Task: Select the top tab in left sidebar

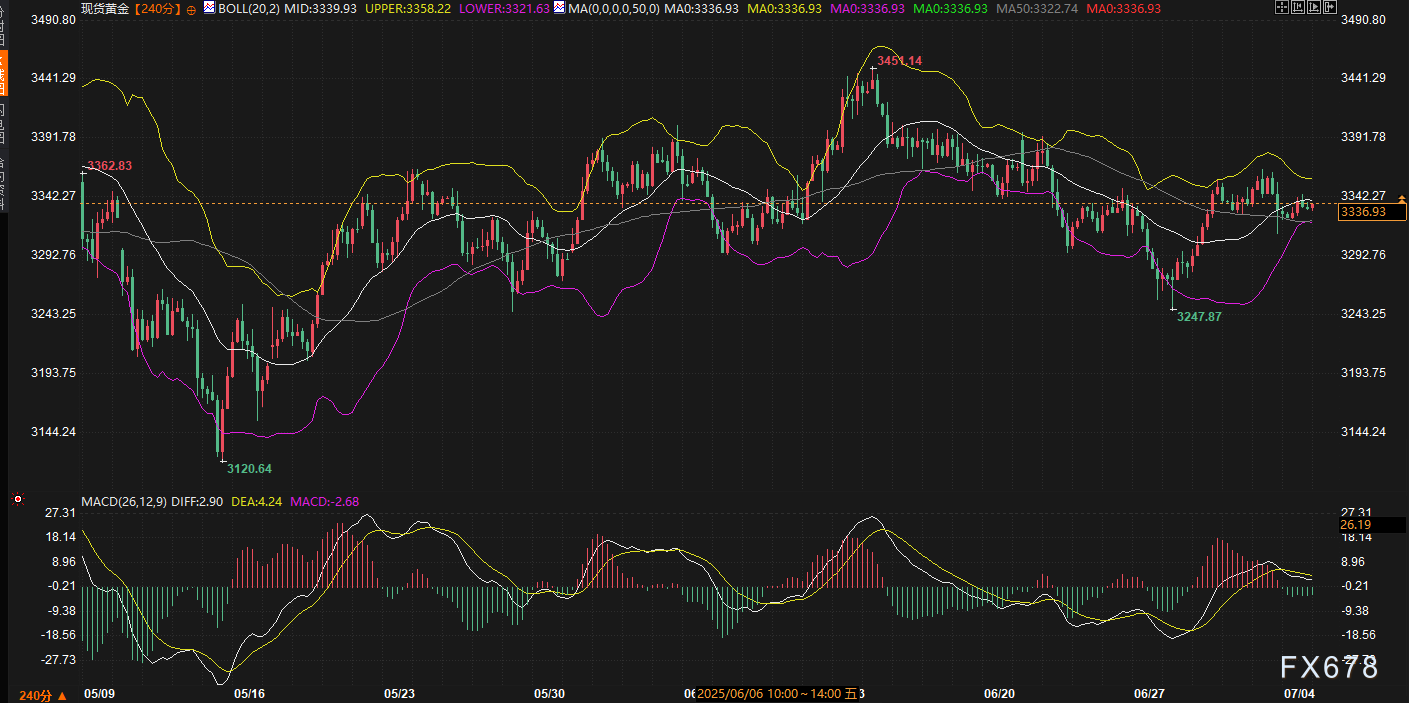Action: coord(3,27)
